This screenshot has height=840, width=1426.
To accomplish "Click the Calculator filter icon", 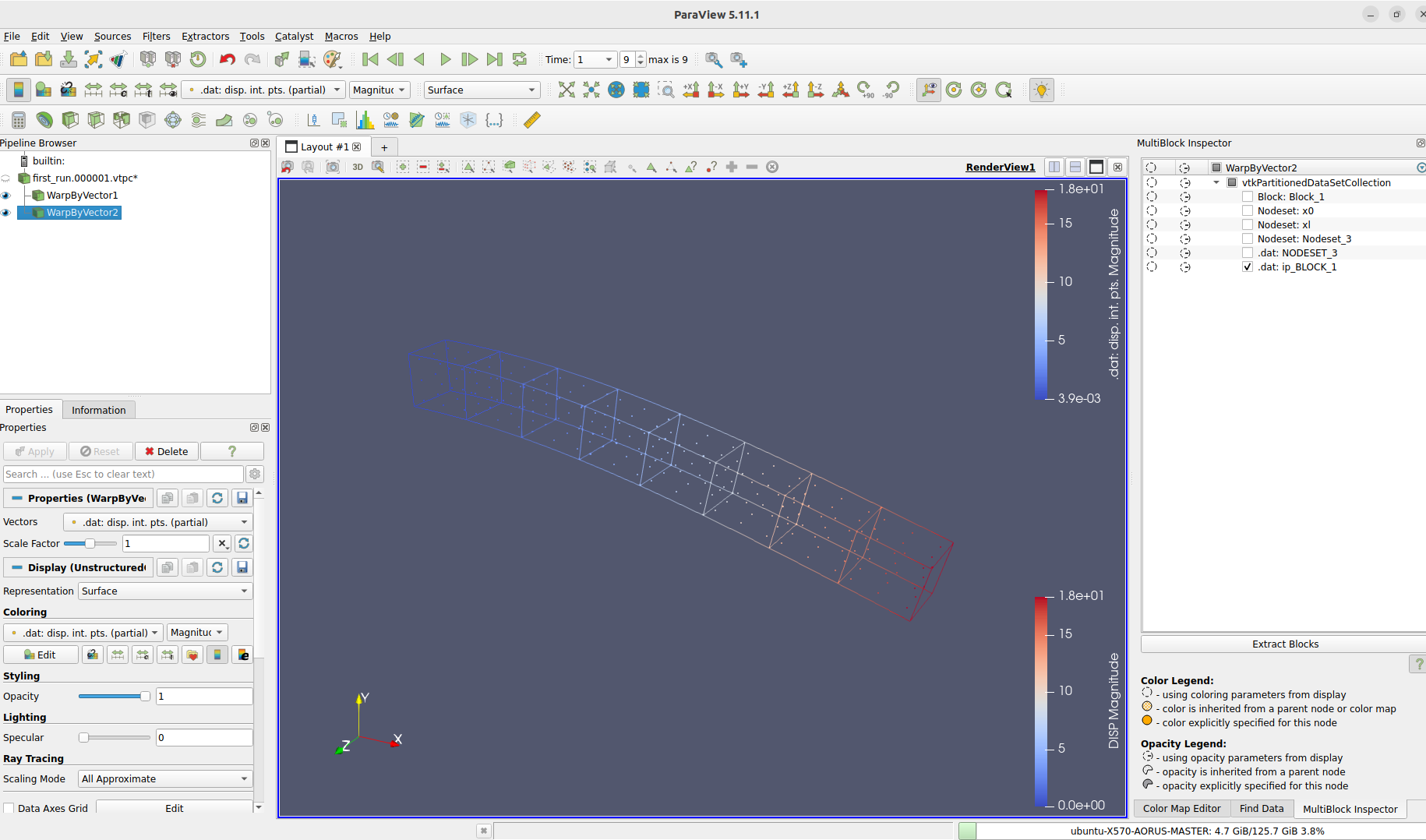I will tap(19, 120).
